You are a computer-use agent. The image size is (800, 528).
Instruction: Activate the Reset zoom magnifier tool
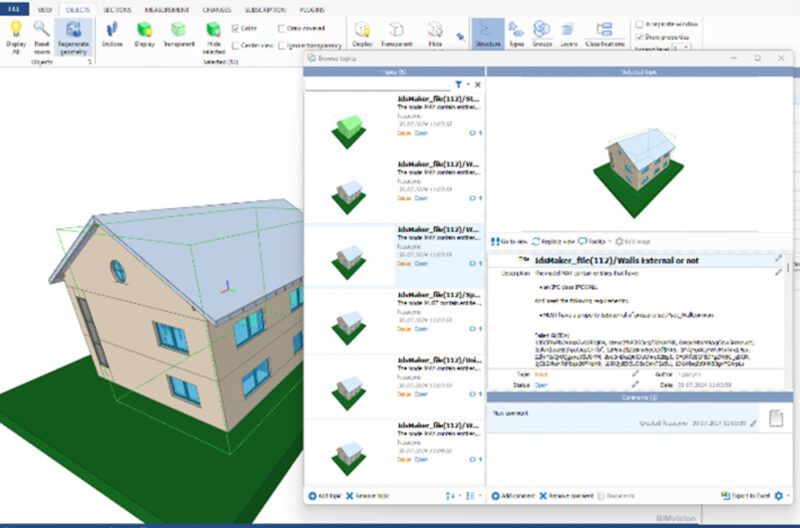(x=41, y=37)
